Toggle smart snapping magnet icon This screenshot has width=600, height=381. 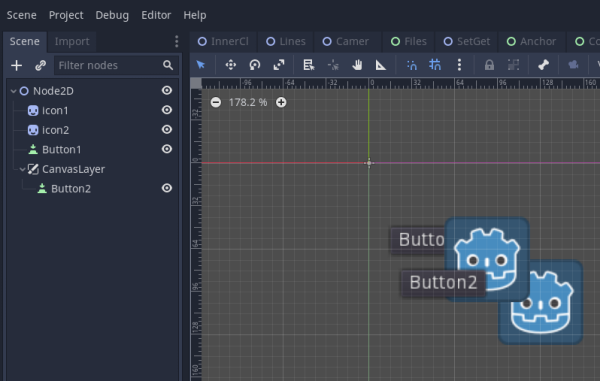411,65
